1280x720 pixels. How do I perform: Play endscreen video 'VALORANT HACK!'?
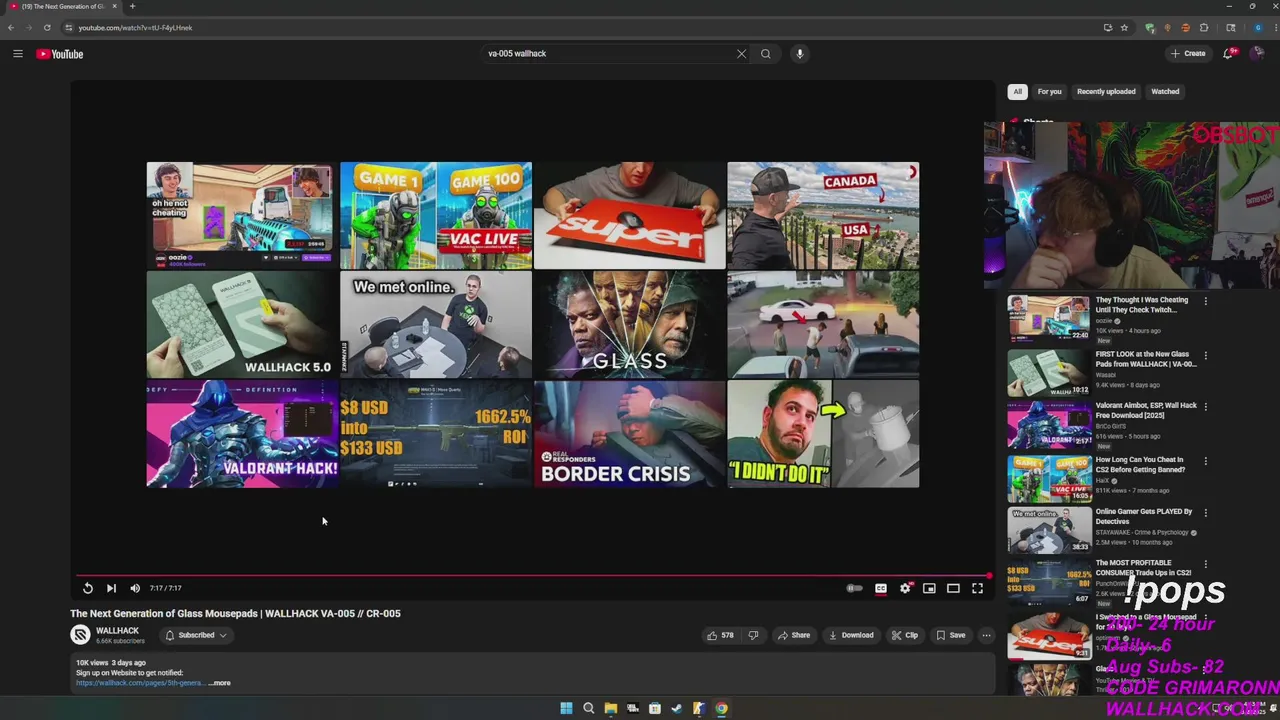tap(240, 434)
